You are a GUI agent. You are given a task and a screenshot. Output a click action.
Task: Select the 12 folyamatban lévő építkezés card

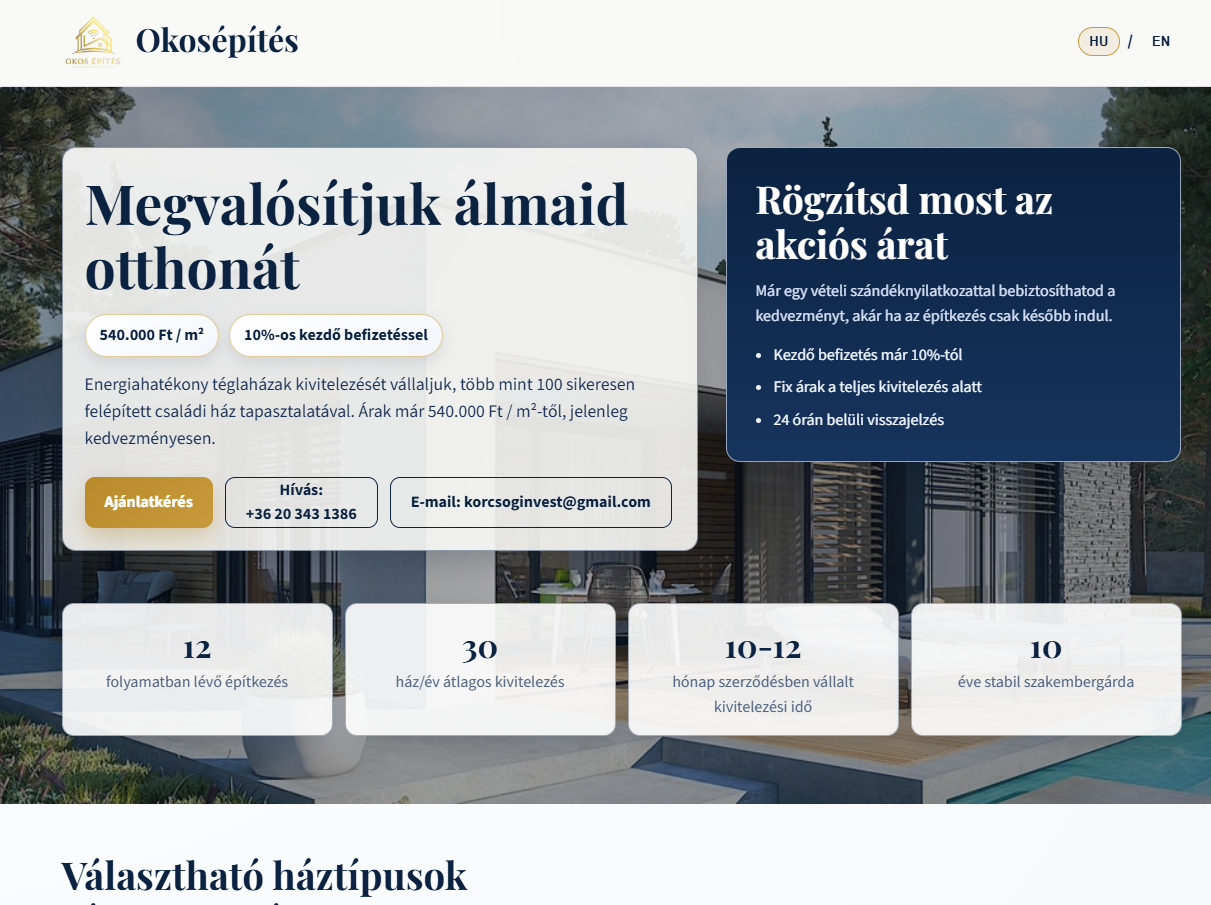pos(197,668)
